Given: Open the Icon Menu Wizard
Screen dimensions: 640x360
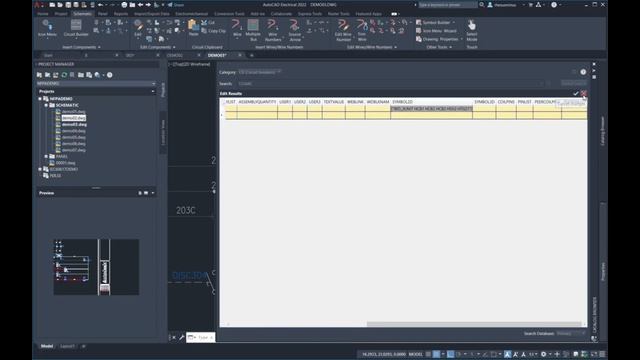Looking at the screenshot, I should point(436,31).
